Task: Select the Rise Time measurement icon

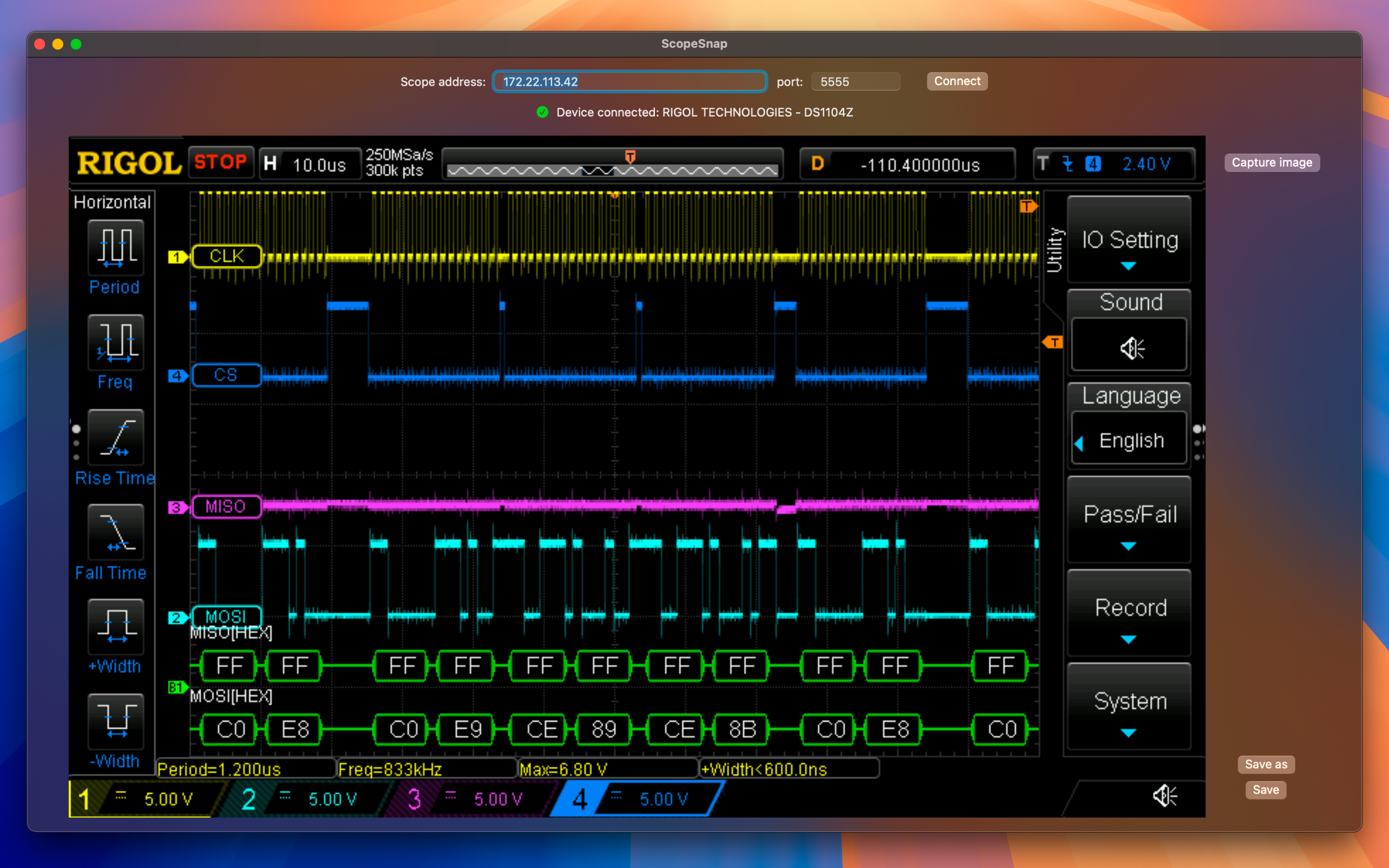Action: click(x=116, y=437)
